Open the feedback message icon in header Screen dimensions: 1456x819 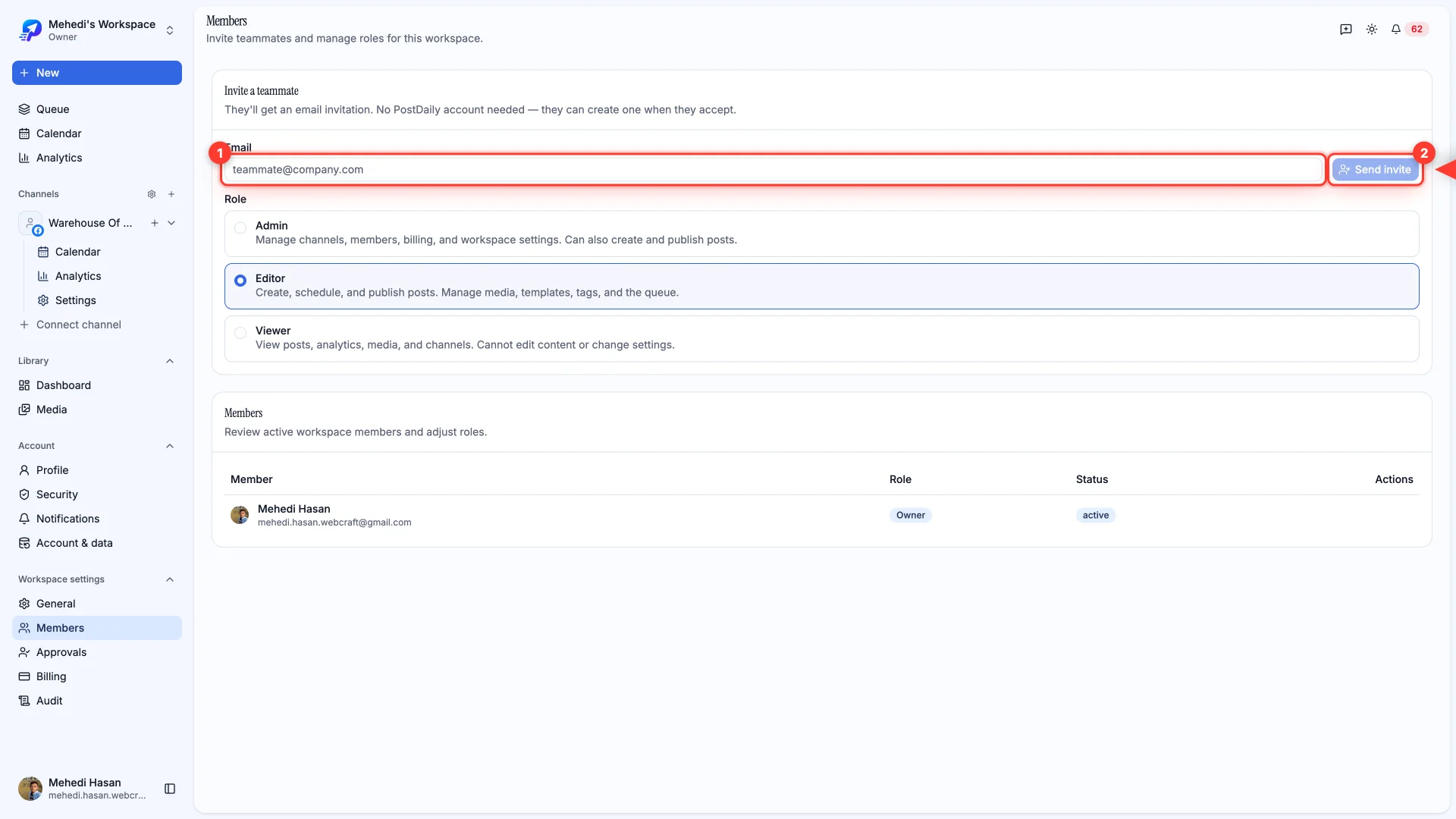pyautogui.click(x=1346, y=29)
